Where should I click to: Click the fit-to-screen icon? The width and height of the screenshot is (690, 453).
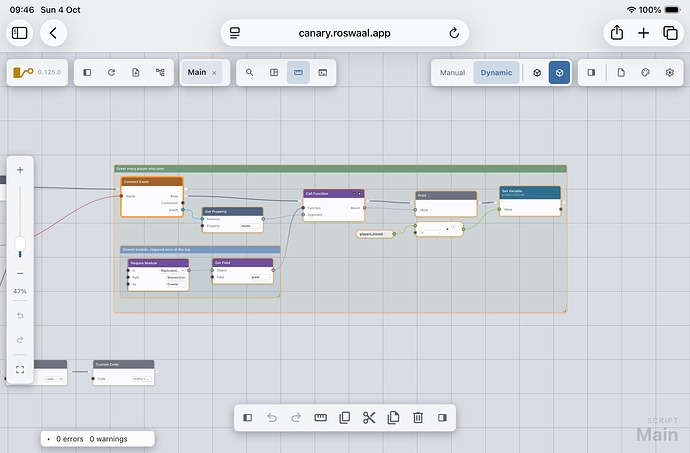pyautogui.click(x=20, y=370)
